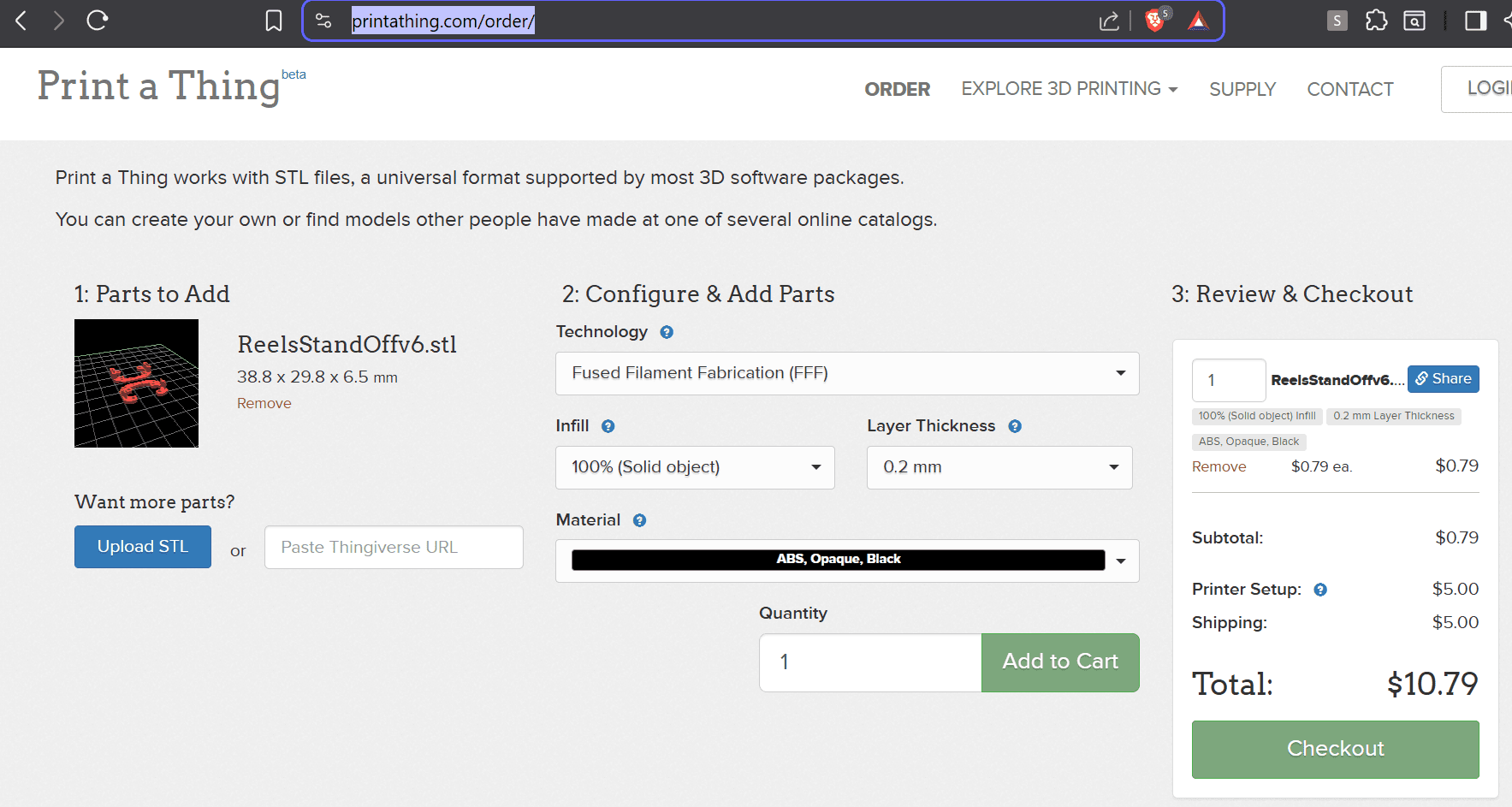Reload the page with the refresh icon
Image resolution: width=1512 pixels, height=807 pixels.
click(x=98, y=20)
